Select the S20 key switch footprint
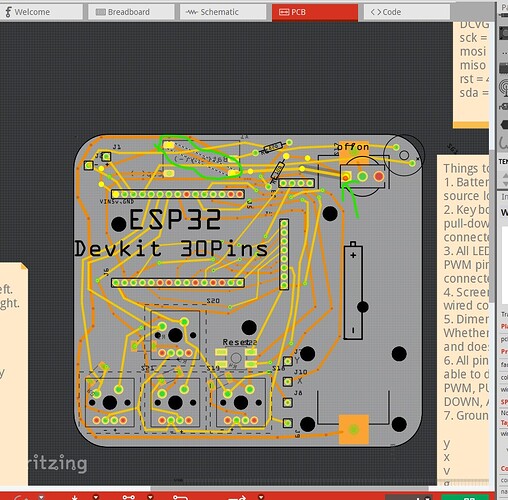The width and height of the screenshot is (508, 500). 175,335
